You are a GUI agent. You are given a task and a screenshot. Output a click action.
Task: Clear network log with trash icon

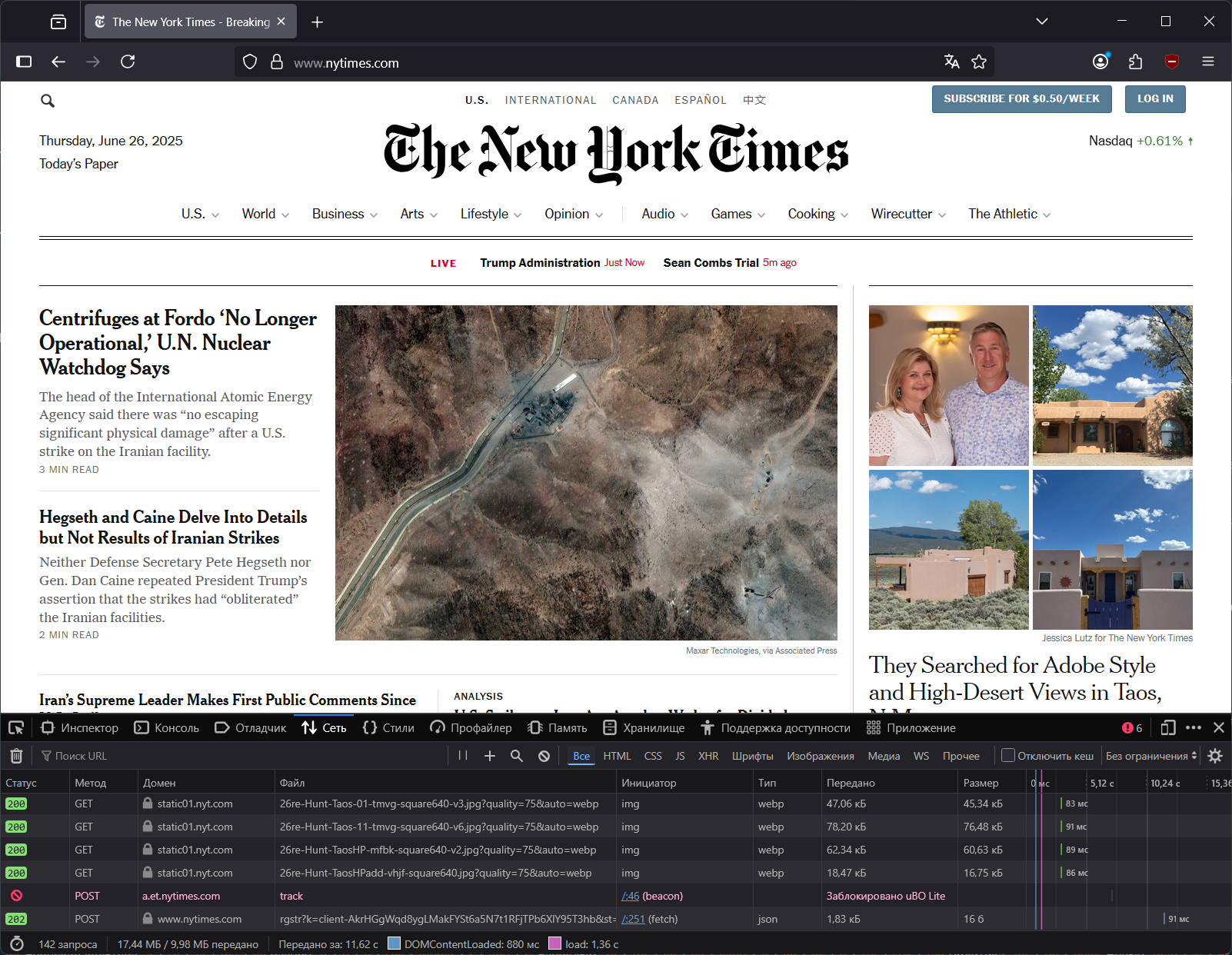pos(16,756)
